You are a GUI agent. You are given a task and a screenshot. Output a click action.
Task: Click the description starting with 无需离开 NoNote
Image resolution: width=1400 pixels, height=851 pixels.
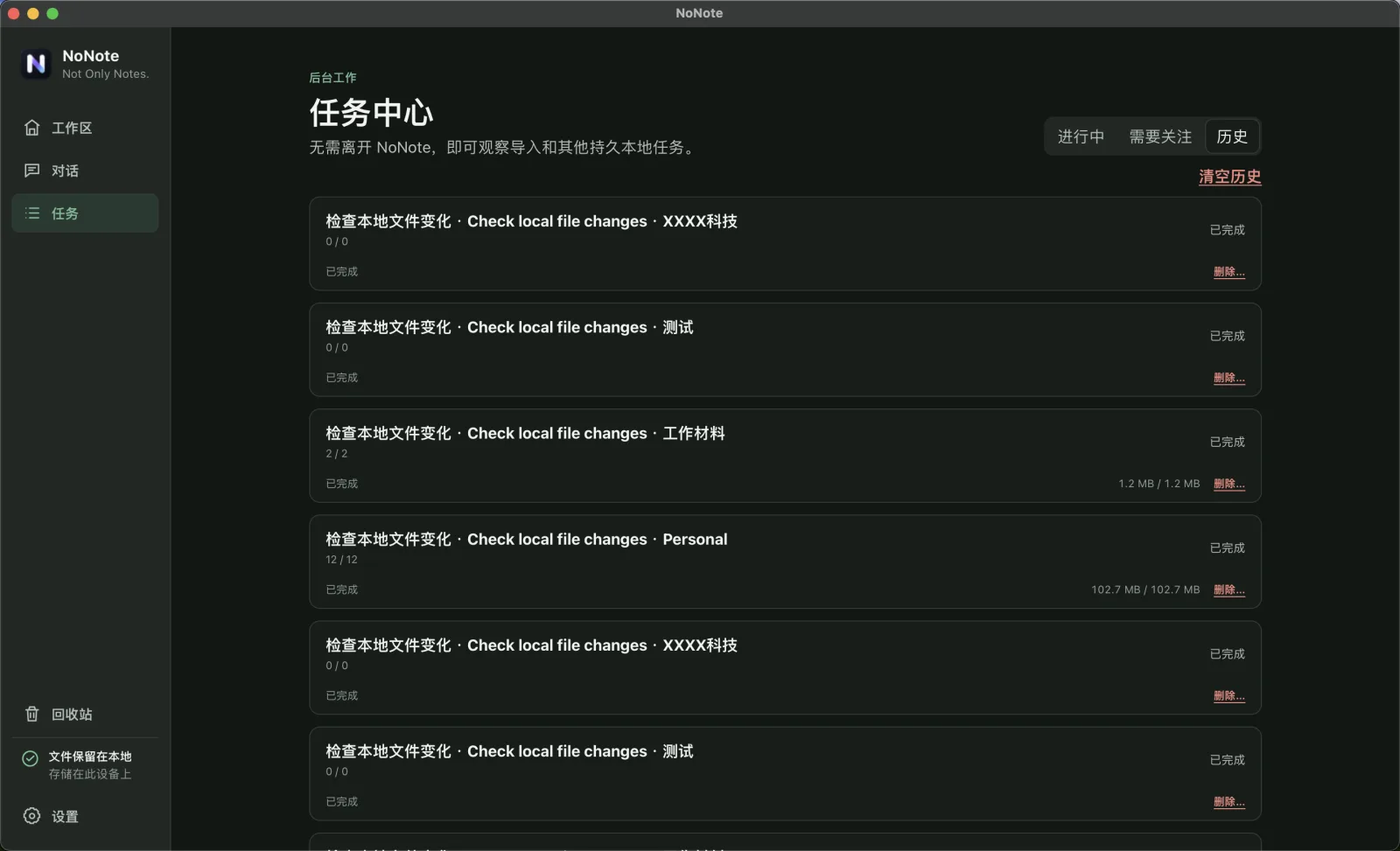tap(505, 148)
